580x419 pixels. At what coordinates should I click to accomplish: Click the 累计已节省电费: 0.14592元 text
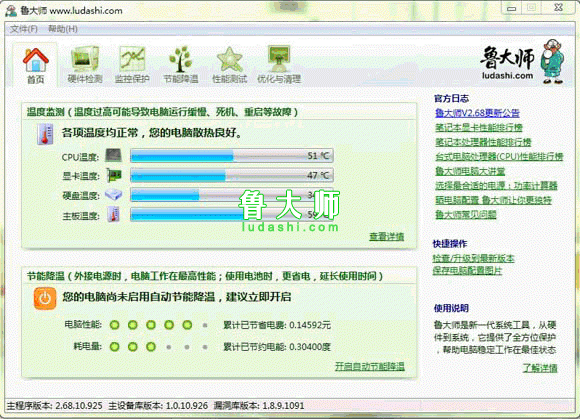pos(277,325)
